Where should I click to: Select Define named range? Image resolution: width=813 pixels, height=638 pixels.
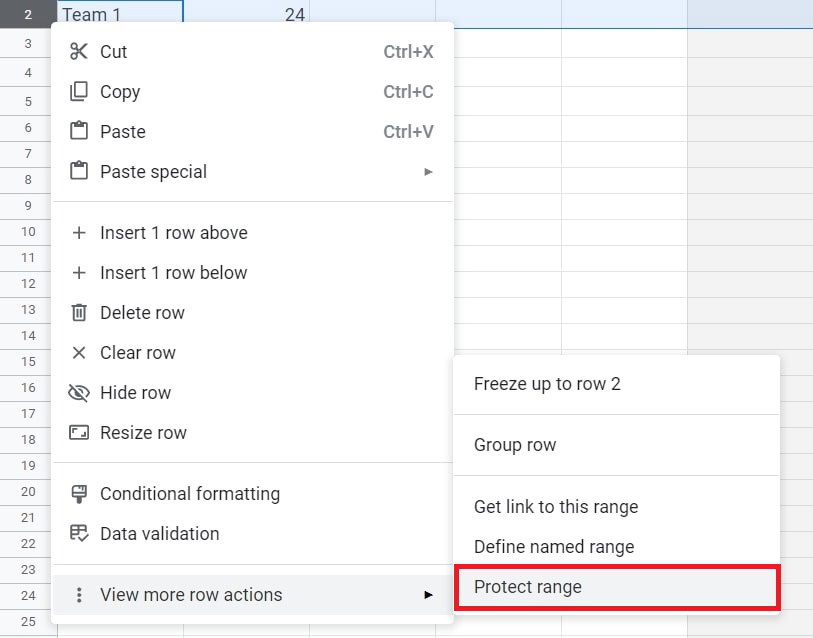click(x=553, y=547)
